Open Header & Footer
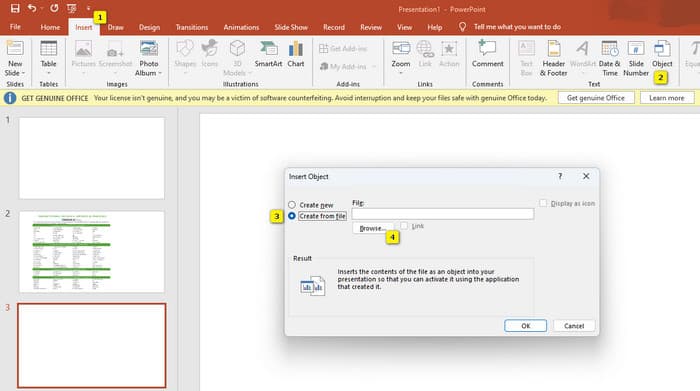 point(554,58)
